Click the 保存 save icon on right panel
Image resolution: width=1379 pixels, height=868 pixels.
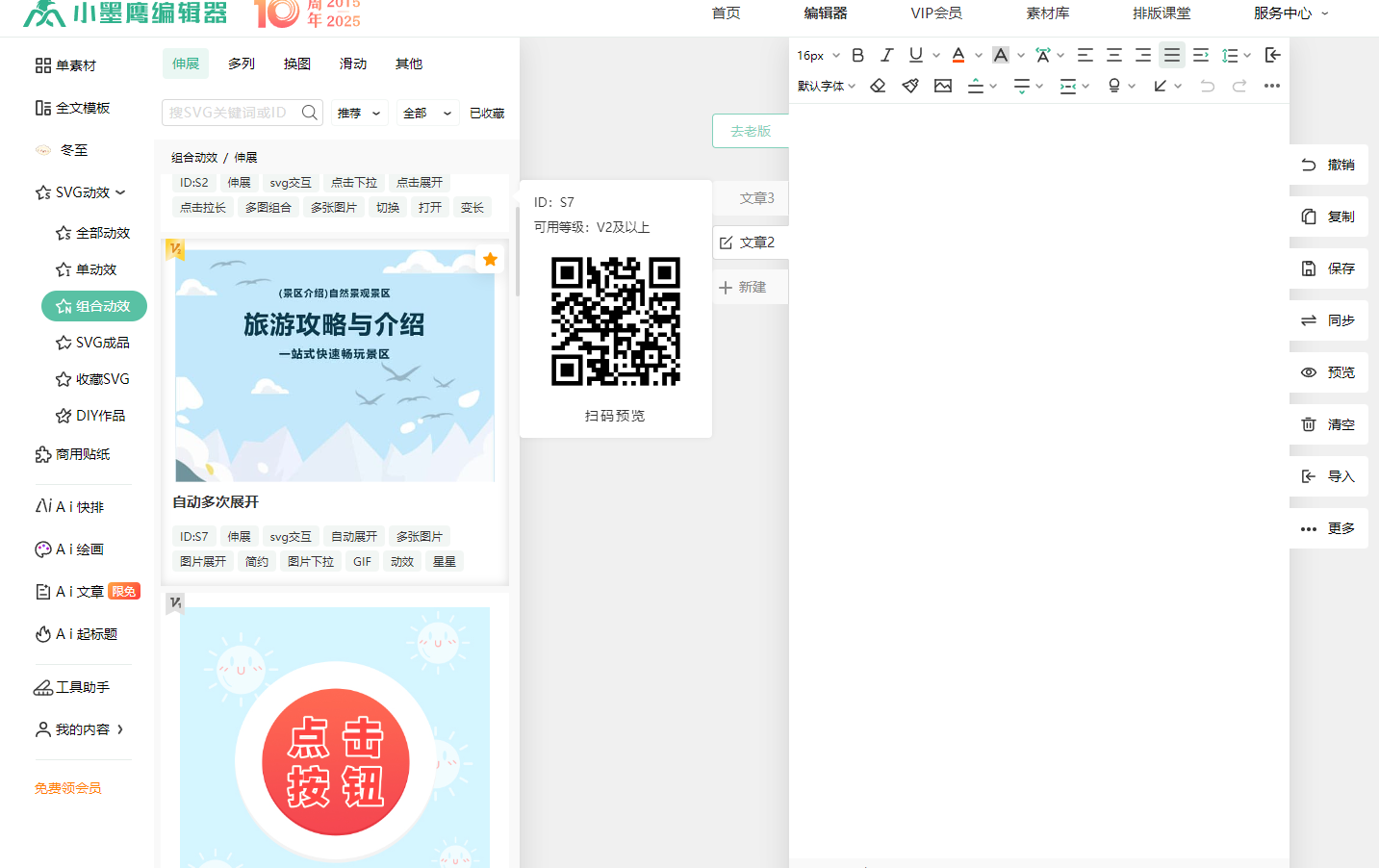(x=1309, y=268)
